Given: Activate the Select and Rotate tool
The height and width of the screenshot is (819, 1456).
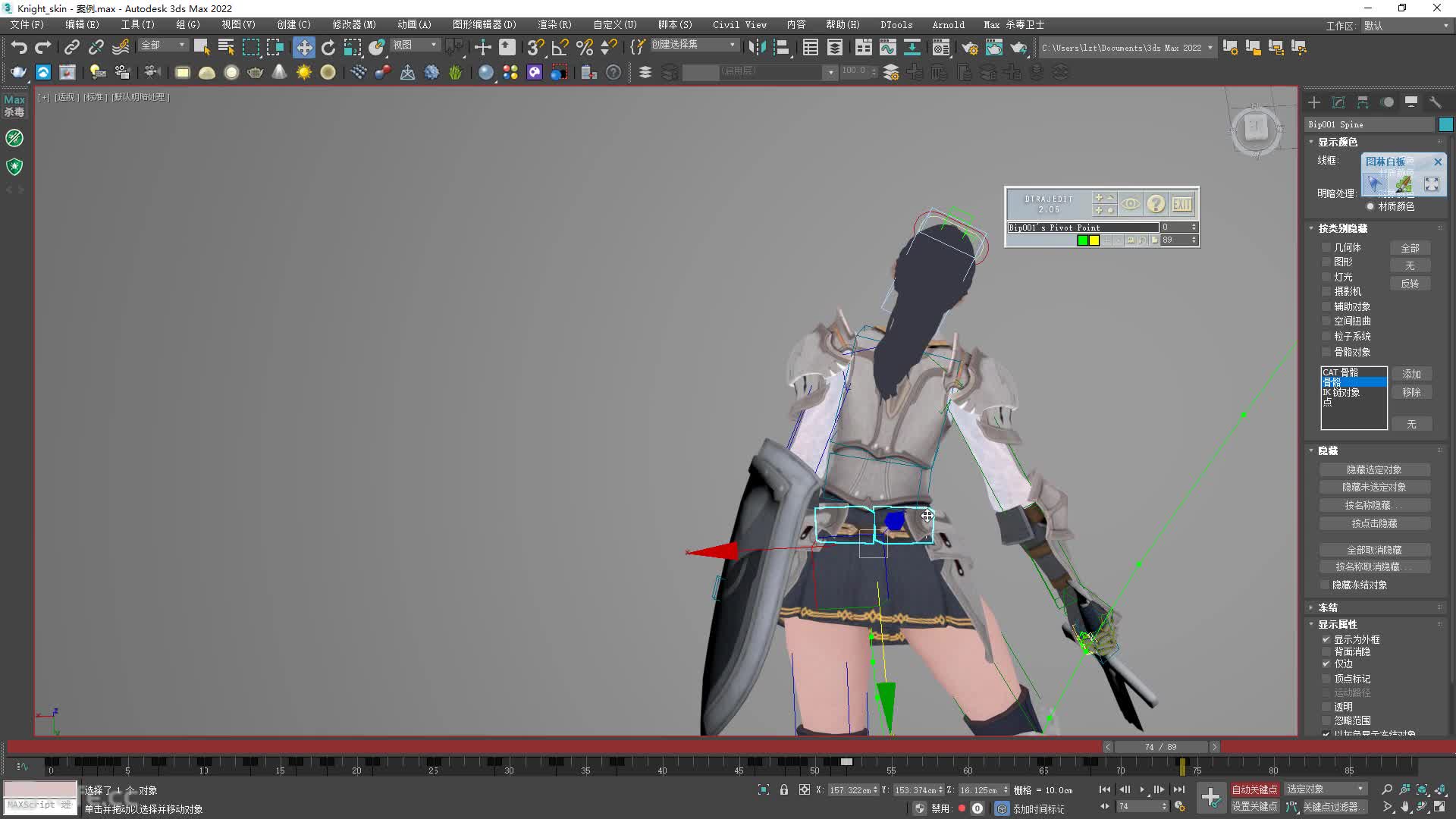Looking at the screenshot, I should 328,47.
